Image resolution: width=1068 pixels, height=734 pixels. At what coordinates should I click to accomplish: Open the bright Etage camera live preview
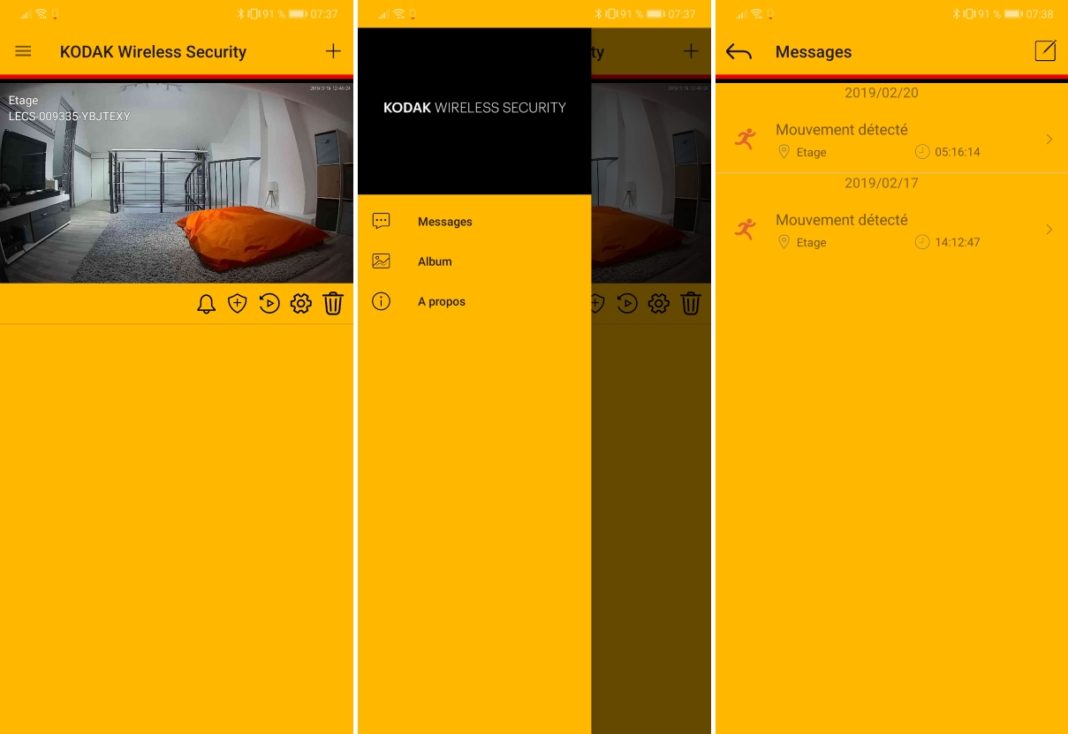click(x=176, y=182)
